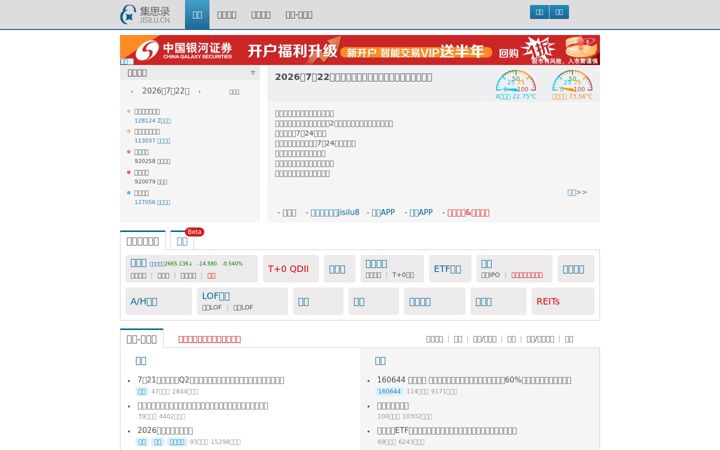Advance to the day after 2026-7-22

199,91
